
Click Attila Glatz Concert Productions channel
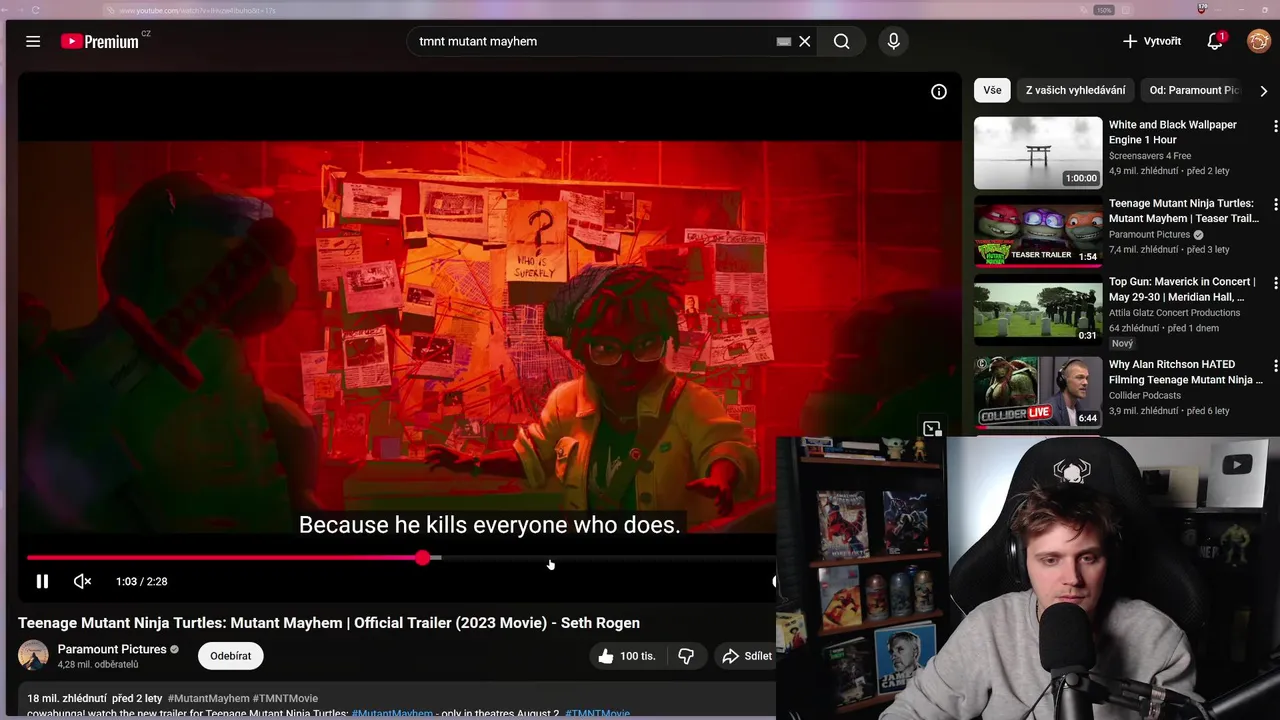coord(1174,313)
